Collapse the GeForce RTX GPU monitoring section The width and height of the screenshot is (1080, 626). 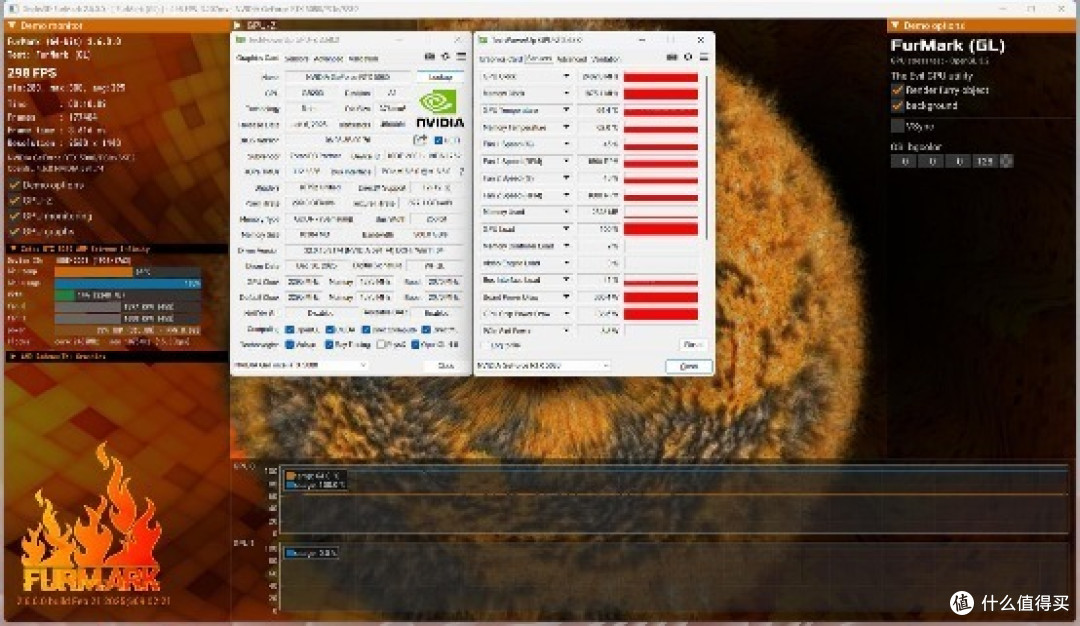(12, 249)
